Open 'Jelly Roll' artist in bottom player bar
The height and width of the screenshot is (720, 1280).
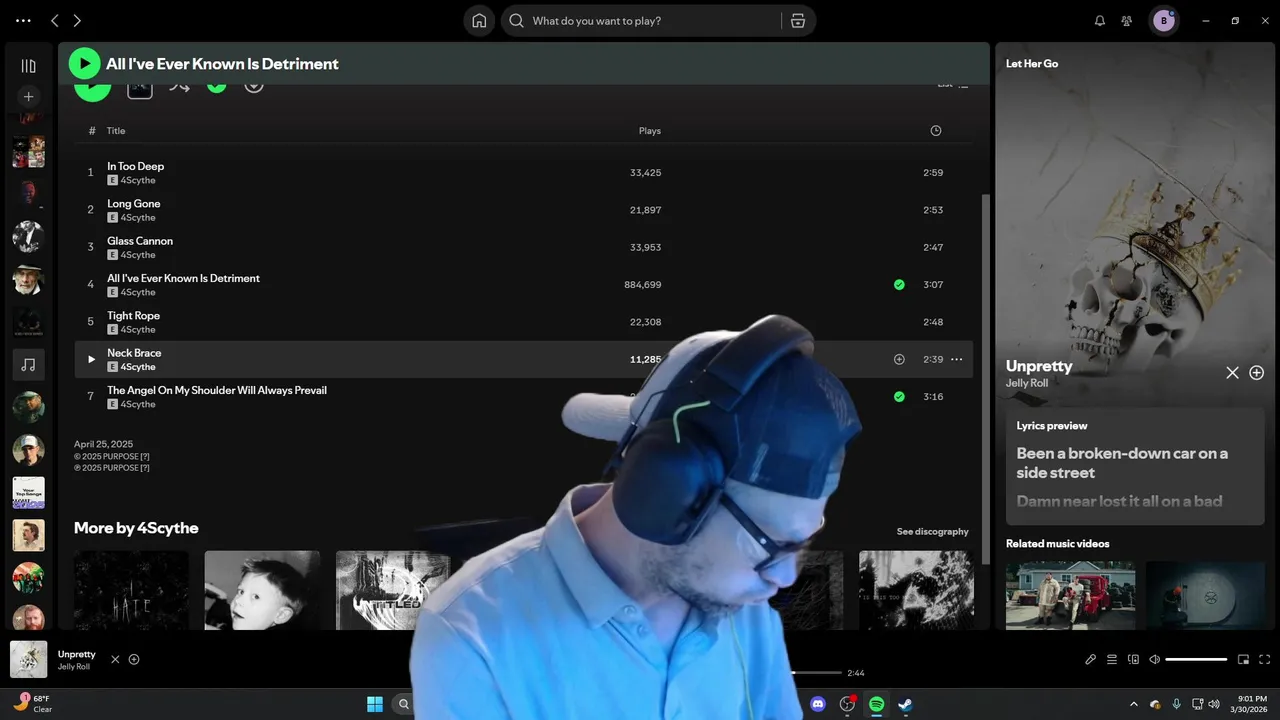(x=74, y=667)
